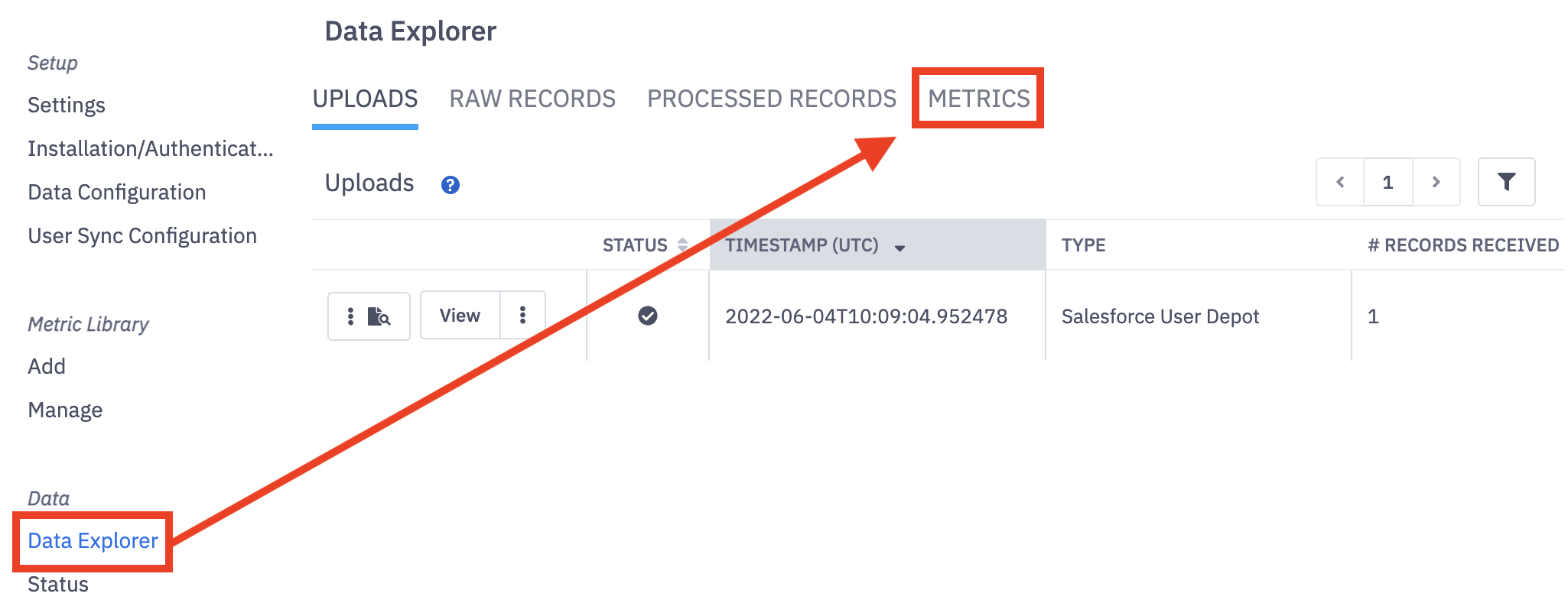Open Settings in the sidebar
Viewport: 1568px width, 616px height.
(x=67, y=105)
